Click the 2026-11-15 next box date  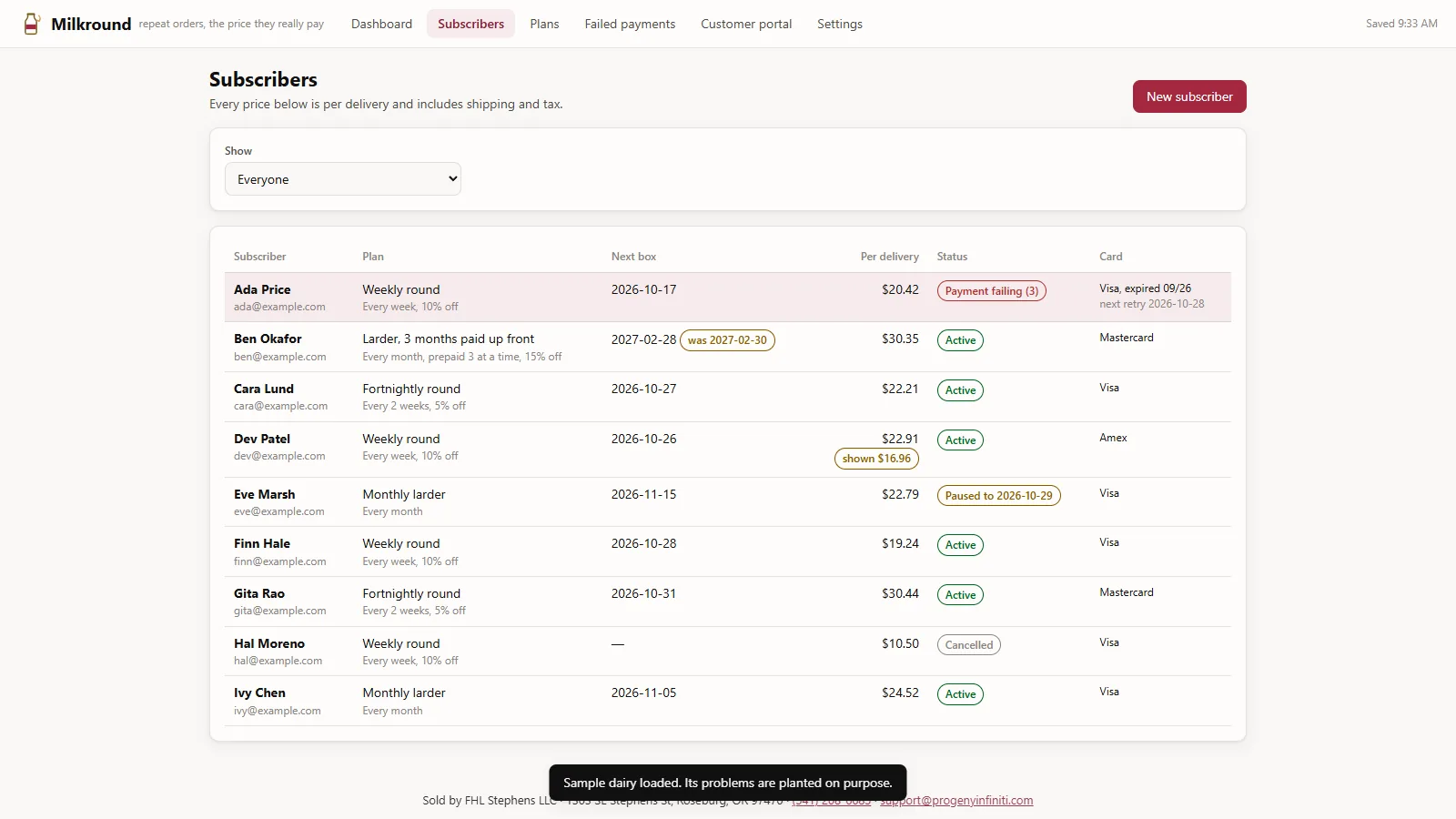(643, 494)
